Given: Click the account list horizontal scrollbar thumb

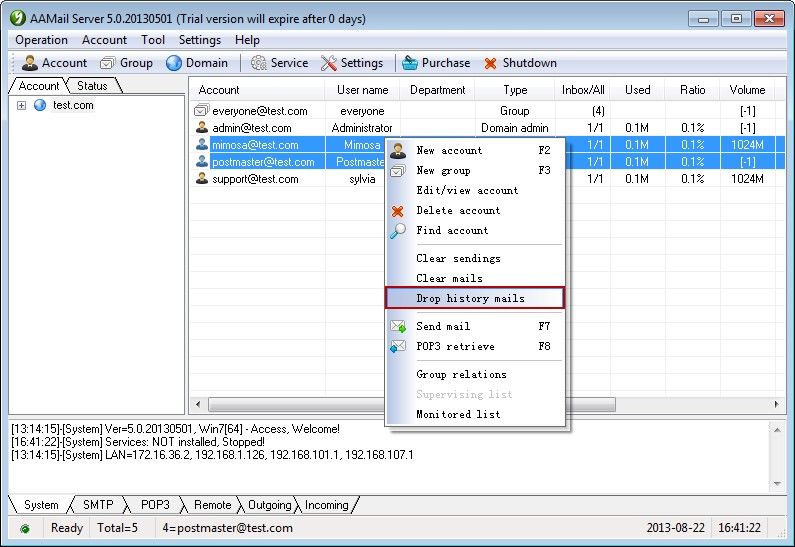Looking at the screenshot, I should [x=412, y=404].
